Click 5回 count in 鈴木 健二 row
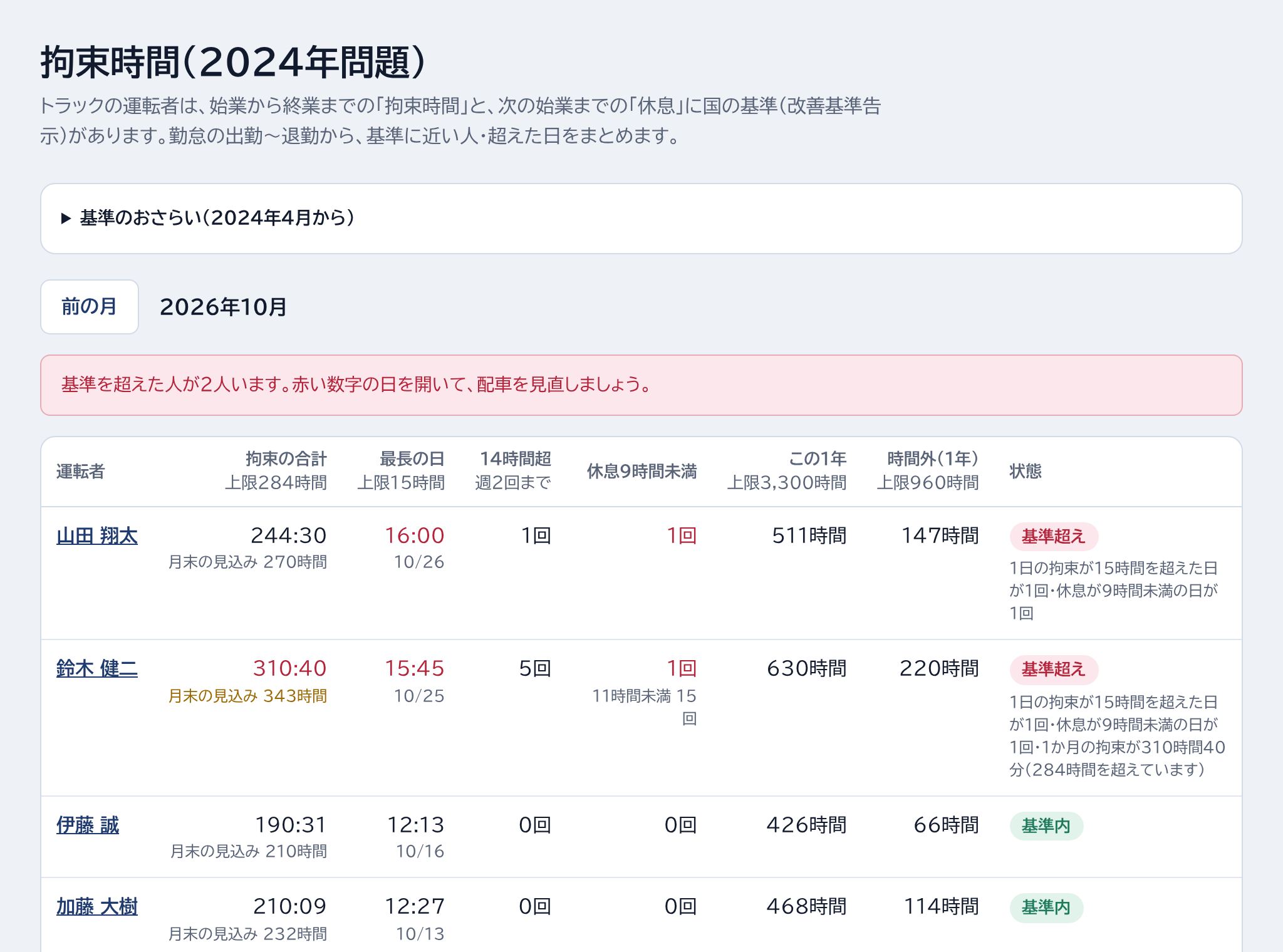The height and width of the screenshot is (952, 1283). coord(535,668)
